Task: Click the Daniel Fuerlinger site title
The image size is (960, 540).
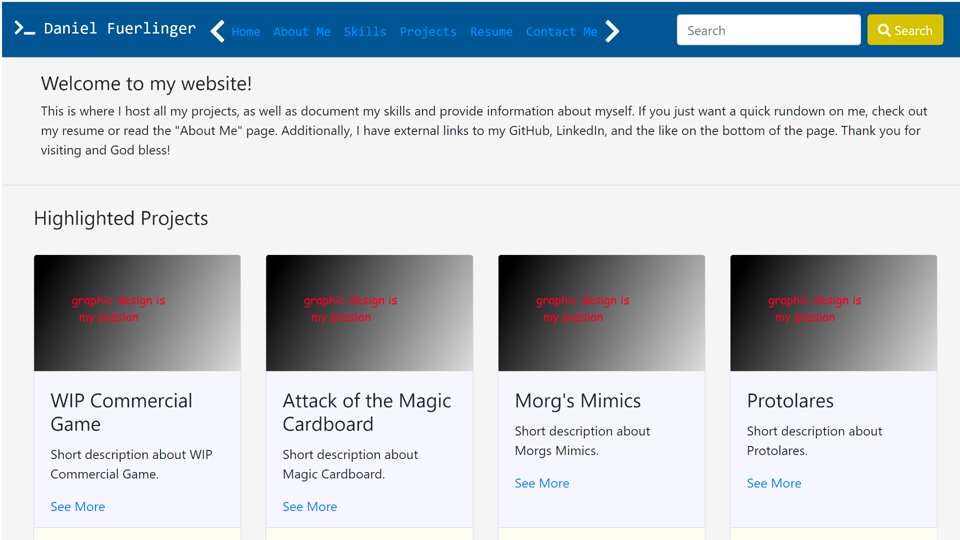Action: point(120,28)
